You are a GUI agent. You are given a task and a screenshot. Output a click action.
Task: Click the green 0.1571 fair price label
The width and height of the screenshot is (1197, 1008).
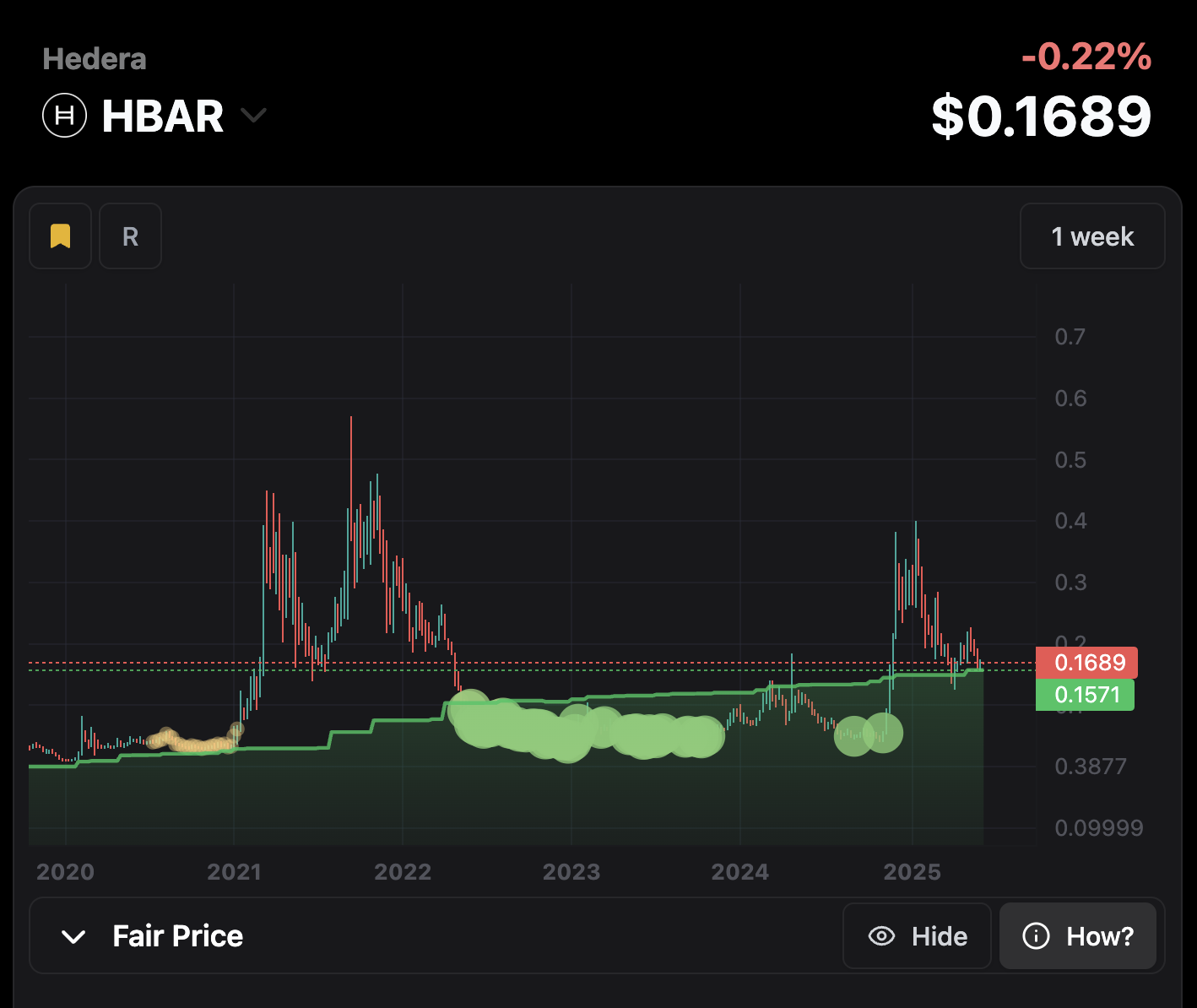pyautogui.click(x=1085, y=695)
